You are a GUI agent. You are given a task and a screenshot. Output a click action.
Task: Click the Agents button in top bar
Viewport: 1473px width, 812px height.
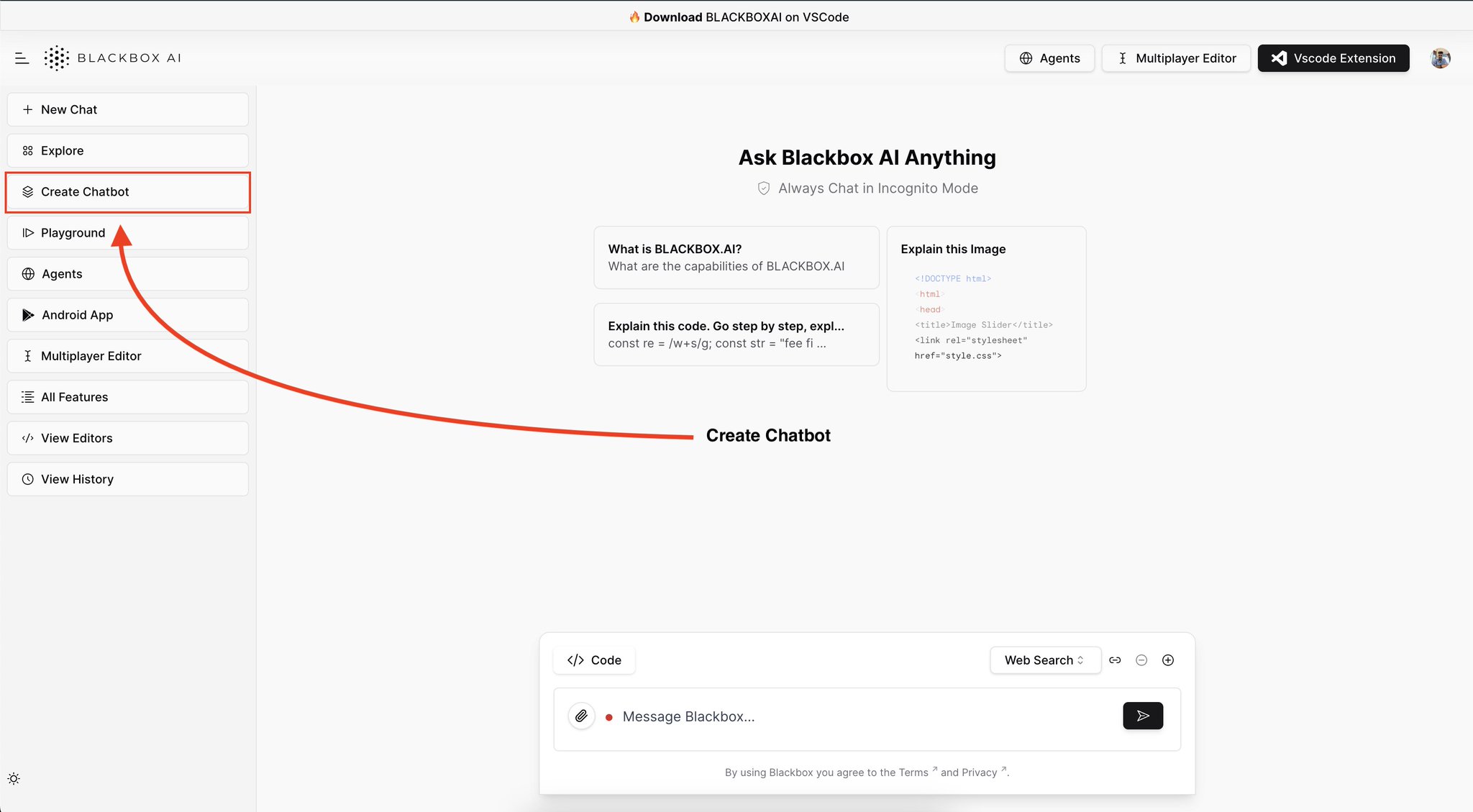click(x=1049, y=58)
